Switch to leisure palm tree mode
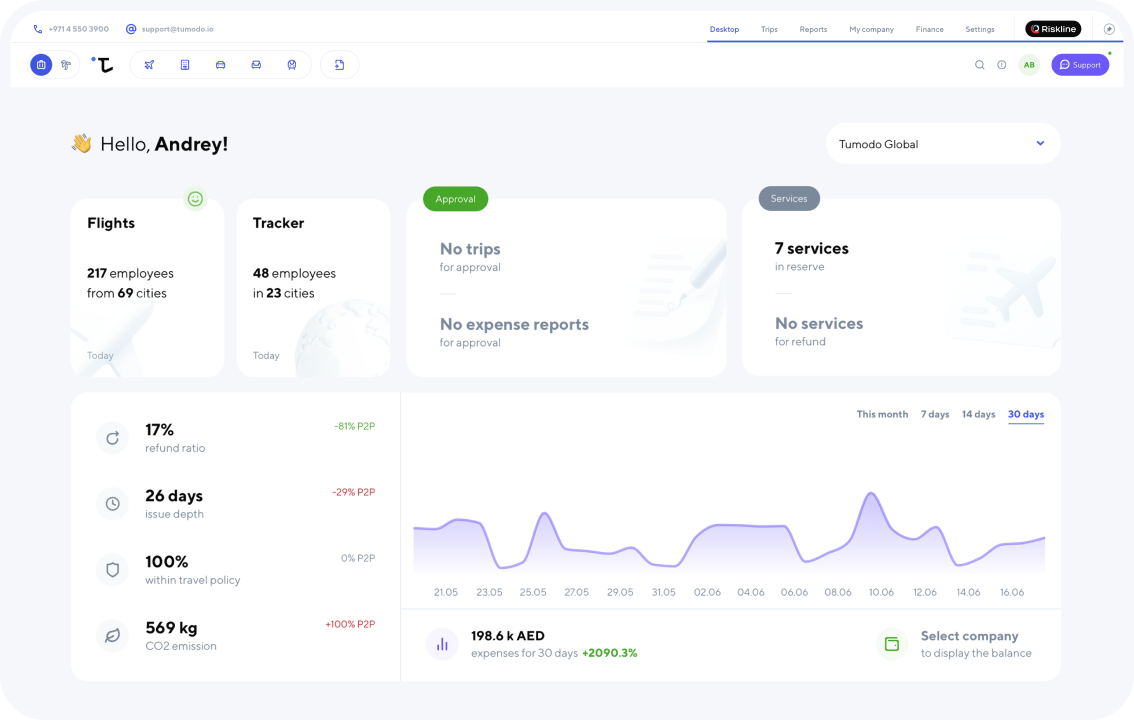The height and width of the screenshot is (720, 1134). pos(66,65)
